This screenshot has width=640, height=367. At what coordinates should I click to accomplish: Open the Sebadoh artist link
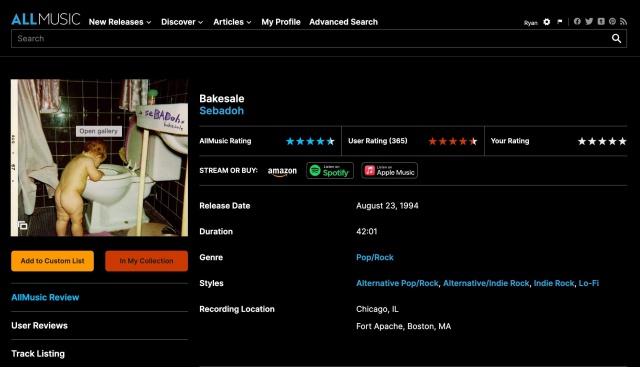tap(221, 111)
